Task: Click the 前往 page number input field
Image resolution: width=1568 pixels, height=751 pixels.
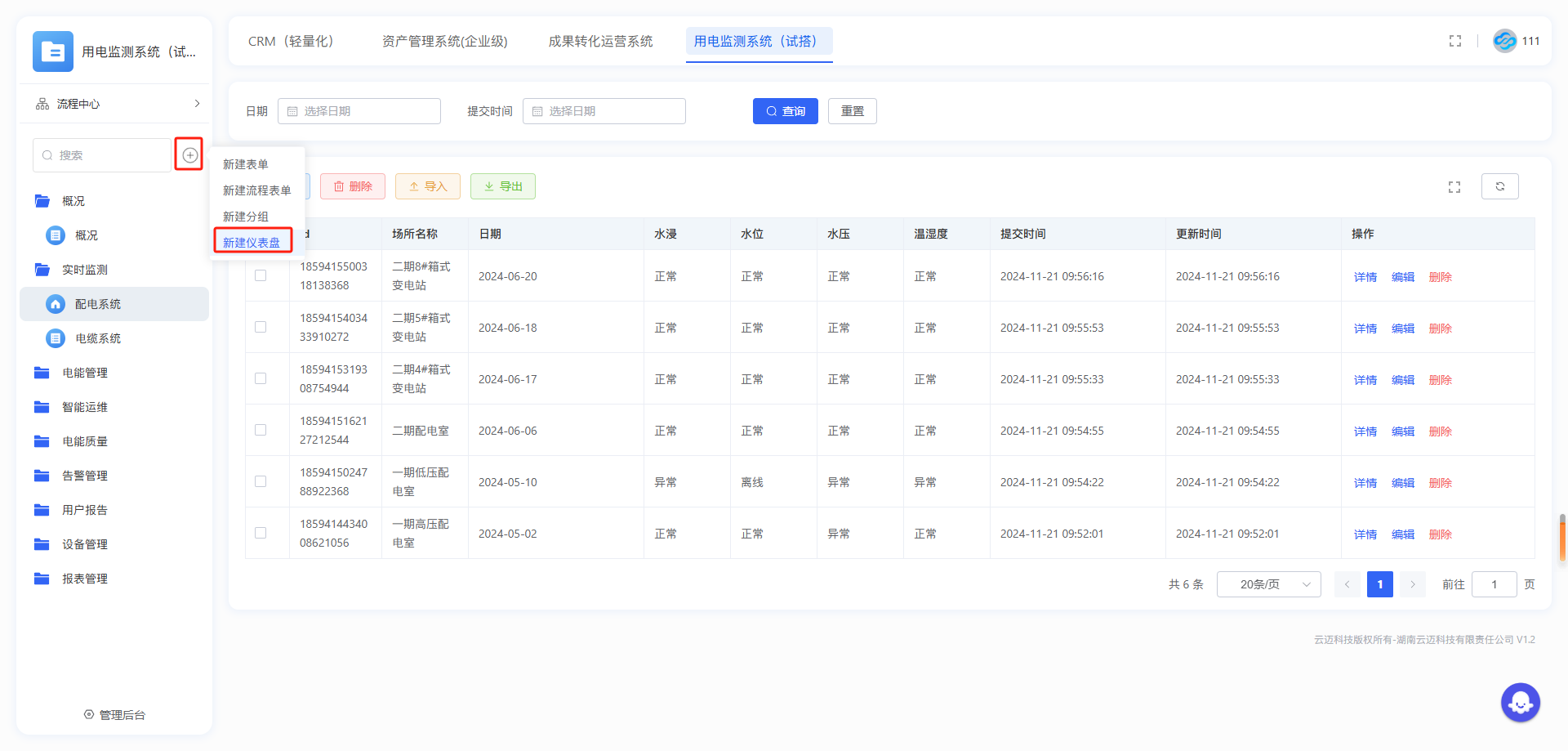Action: coord(1494,584)
